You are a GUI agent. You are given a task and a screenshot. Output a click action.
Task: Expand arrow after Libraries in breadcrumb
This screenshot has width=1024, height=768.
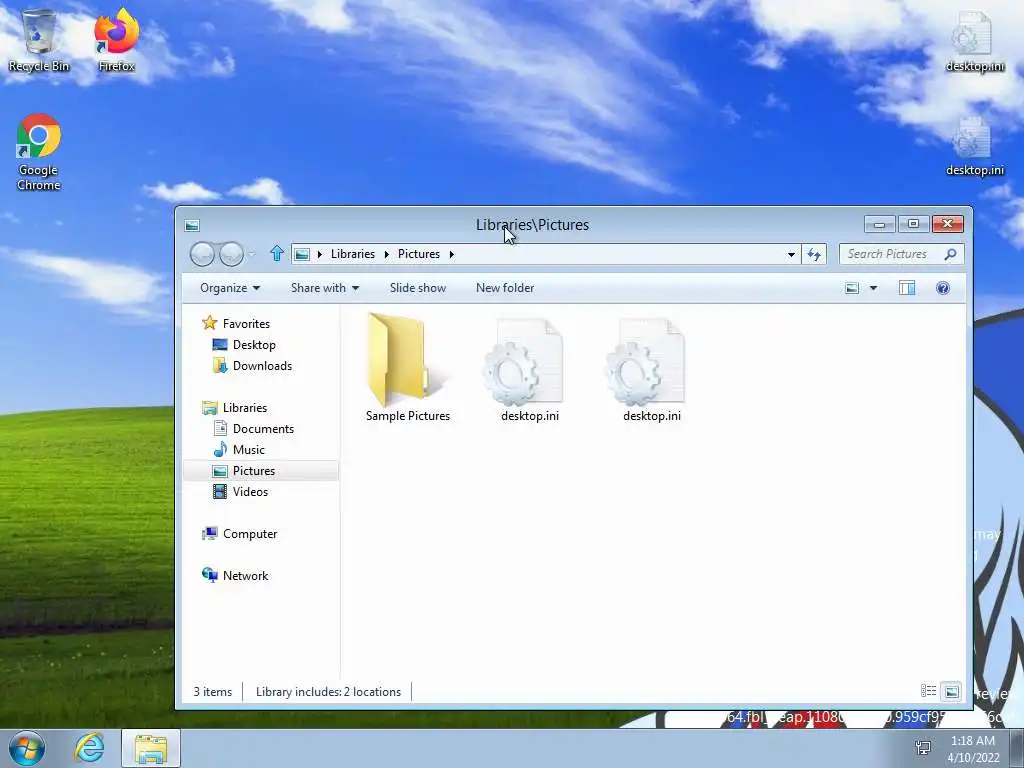click(x=386, y=254)
